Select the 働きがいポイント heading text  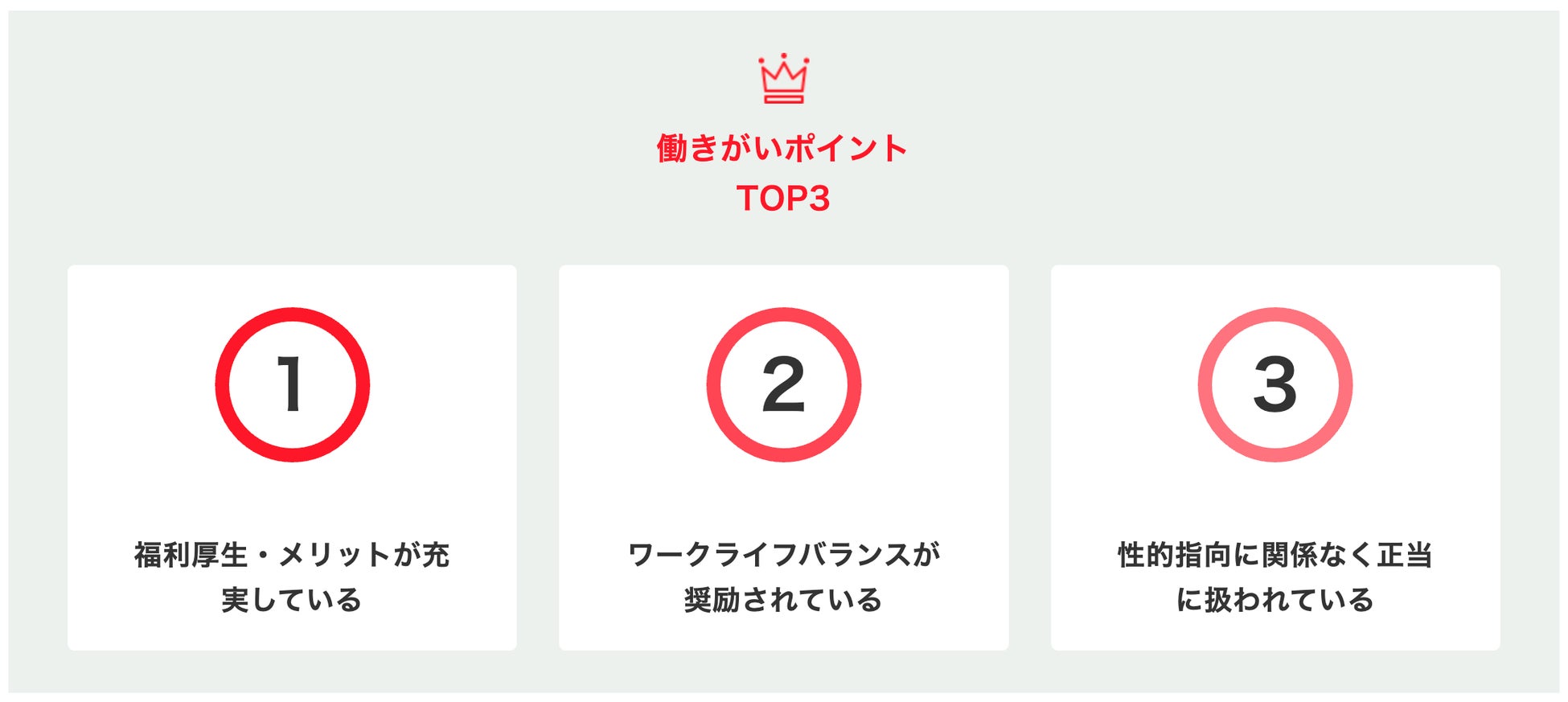782,149
